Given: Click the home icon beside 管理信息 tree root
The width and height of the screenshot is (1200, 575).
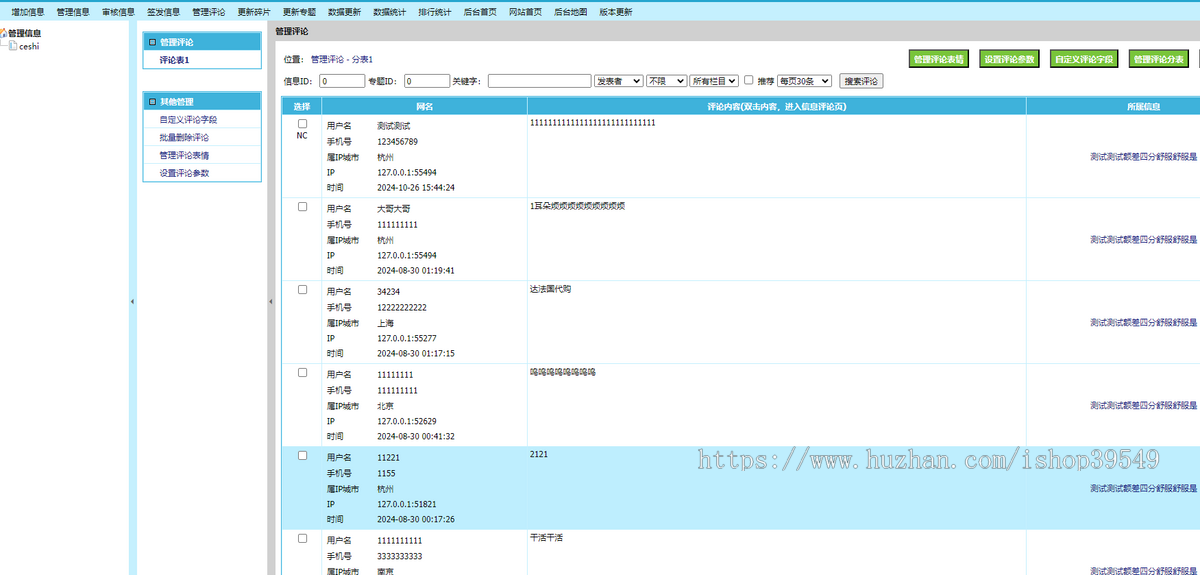Looking at the screenshot, I should [x=4, y=33].
